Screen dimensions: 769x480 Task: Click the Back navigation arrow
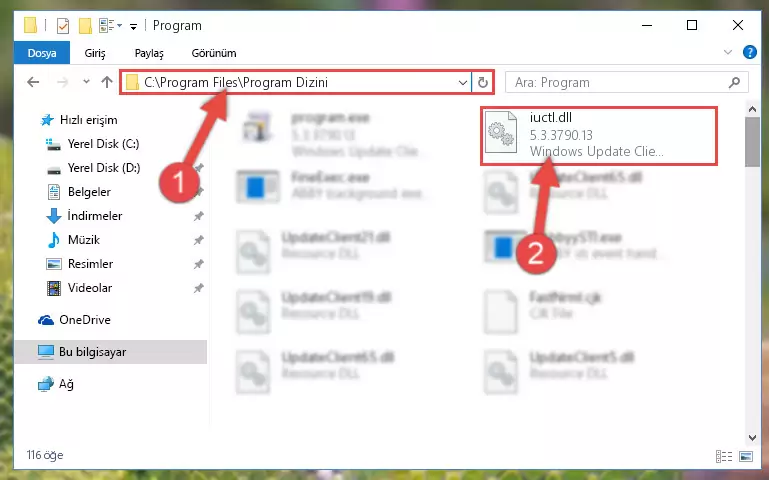click(x=33, y=82)
